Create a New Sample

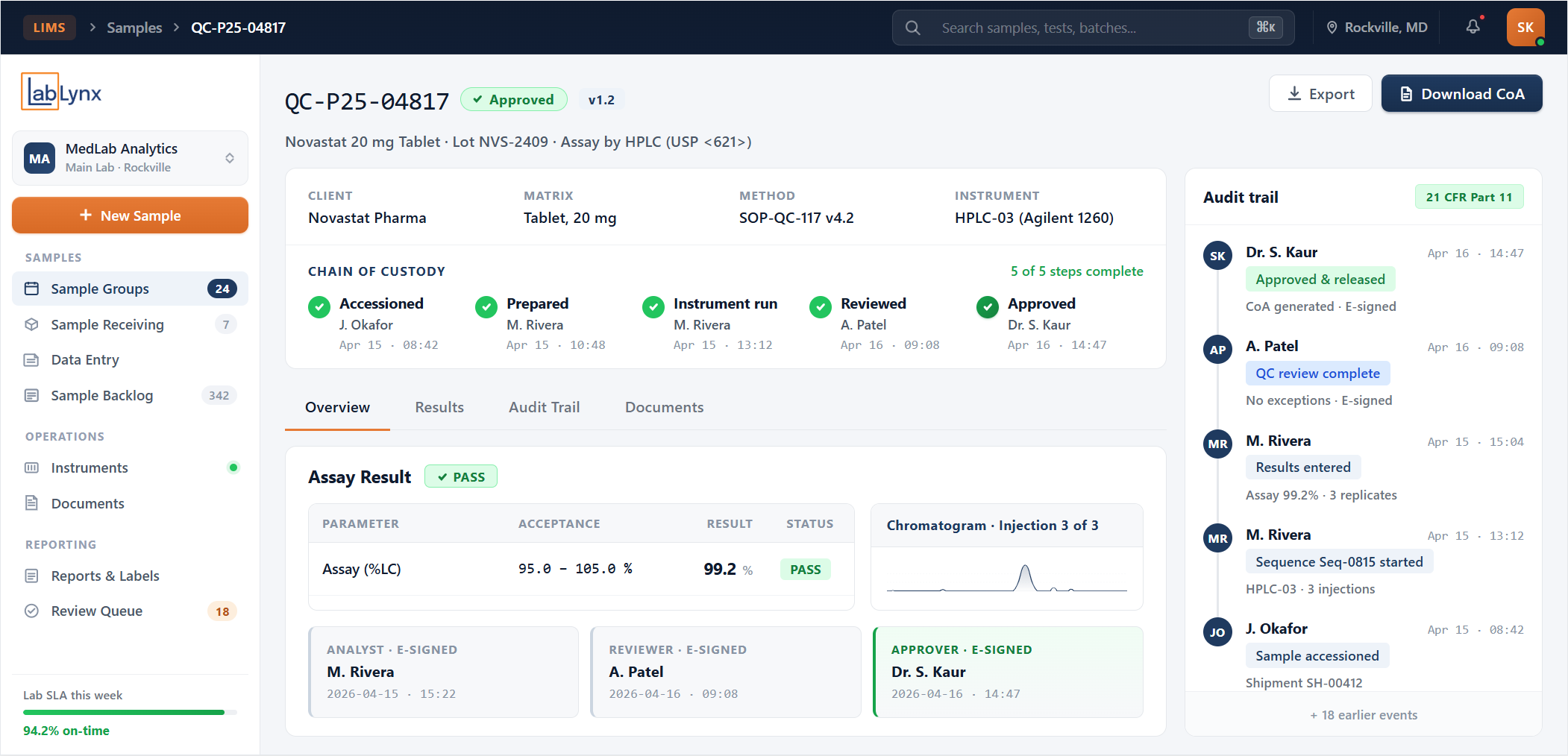(130, 215)
